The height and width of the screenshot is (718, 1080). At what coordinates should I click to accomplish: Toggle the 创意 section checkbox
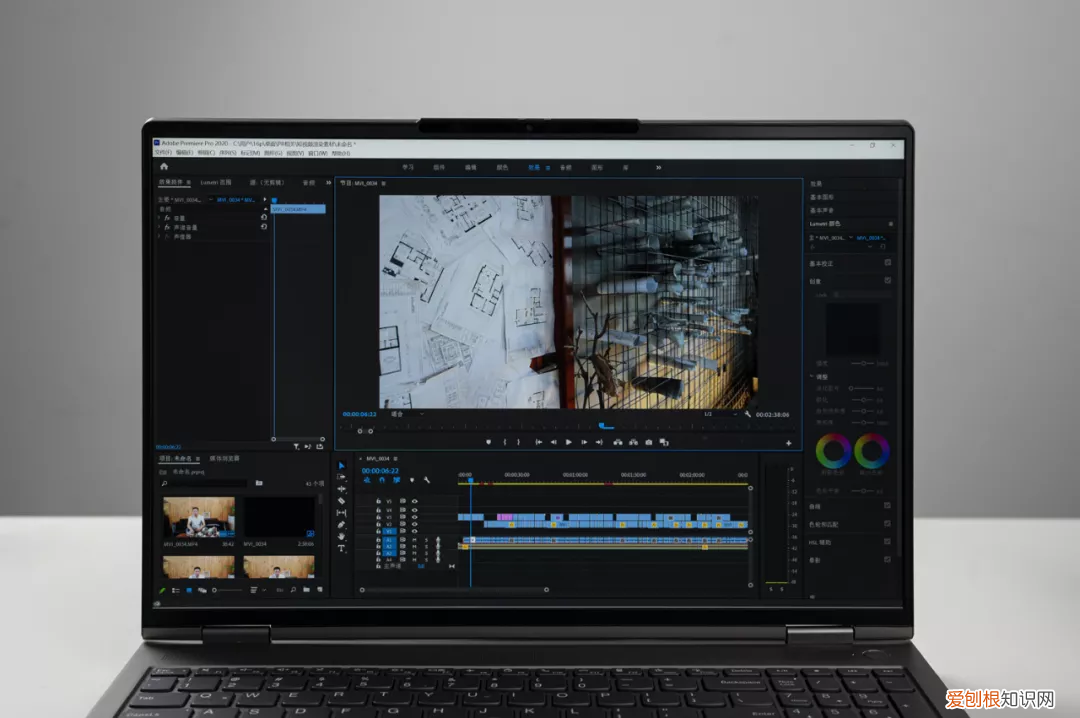point(887,281)
